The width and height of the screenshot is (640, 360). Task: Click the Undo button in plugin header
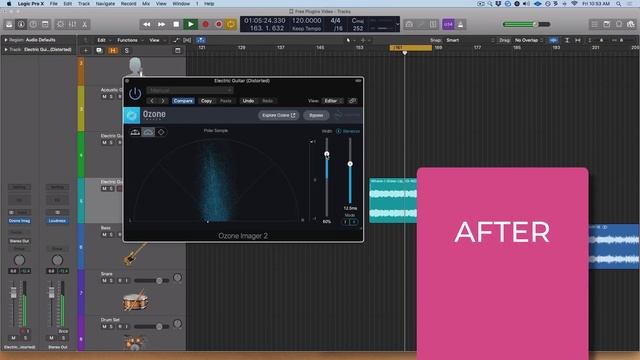coord(248,101)
